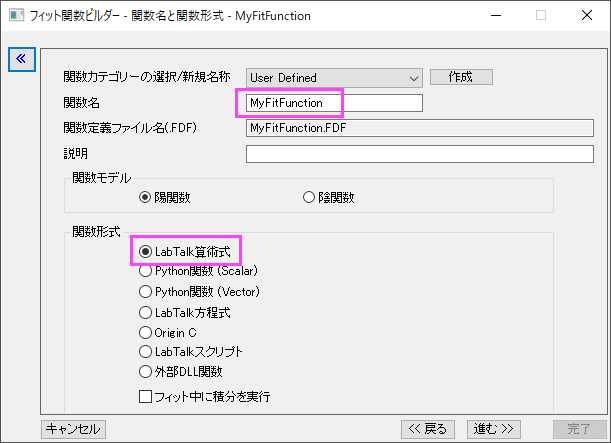The height and width of the screenshot is (443, 611).
Task: Select the LabTalk算術式 radio option
Action: tap(145, 252)
